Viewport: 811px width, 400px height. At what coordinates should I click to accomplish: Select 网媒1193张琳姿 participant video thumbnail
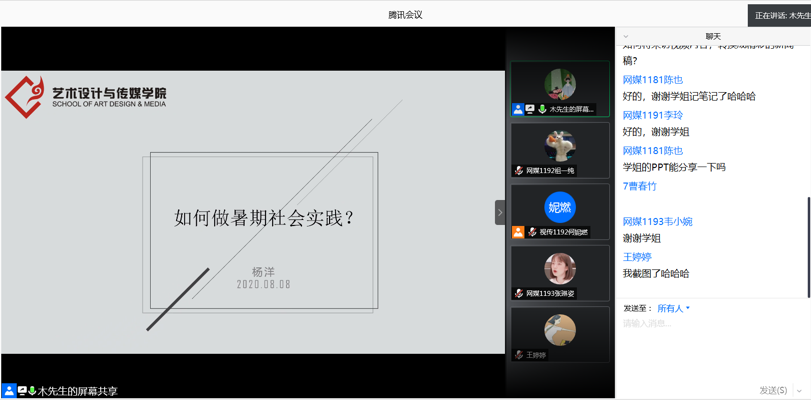click(x=560, y=270)
